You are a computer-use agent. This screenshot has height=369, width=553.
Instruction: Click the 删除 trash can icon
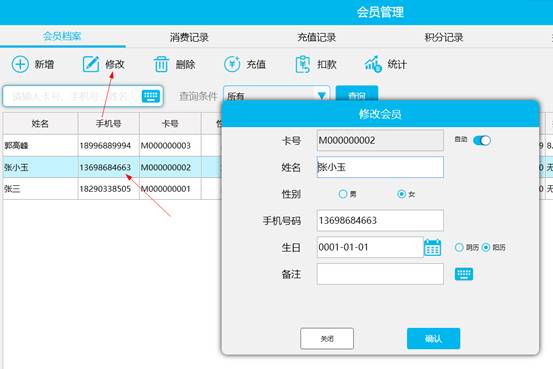coord(162,64)
